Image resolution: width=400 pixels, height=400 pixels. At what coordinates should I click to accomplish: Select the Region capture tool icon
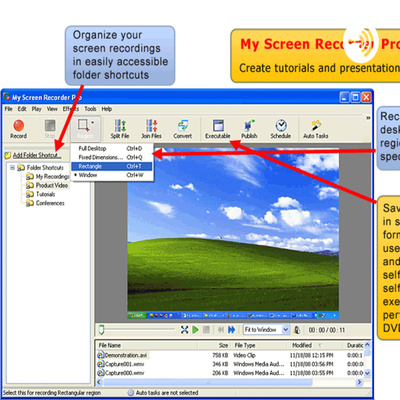(83, 125)
